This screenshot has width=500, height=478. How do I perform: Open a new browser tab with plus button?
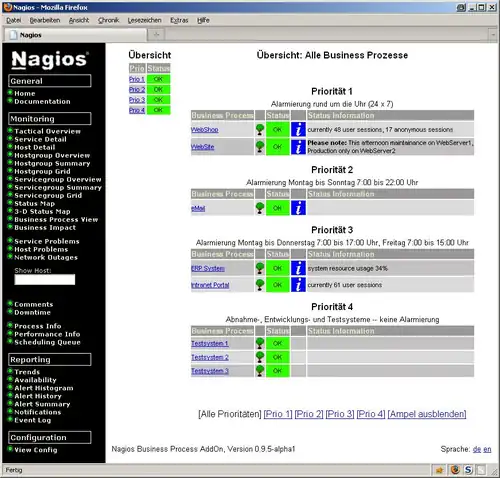coord(156,34)
